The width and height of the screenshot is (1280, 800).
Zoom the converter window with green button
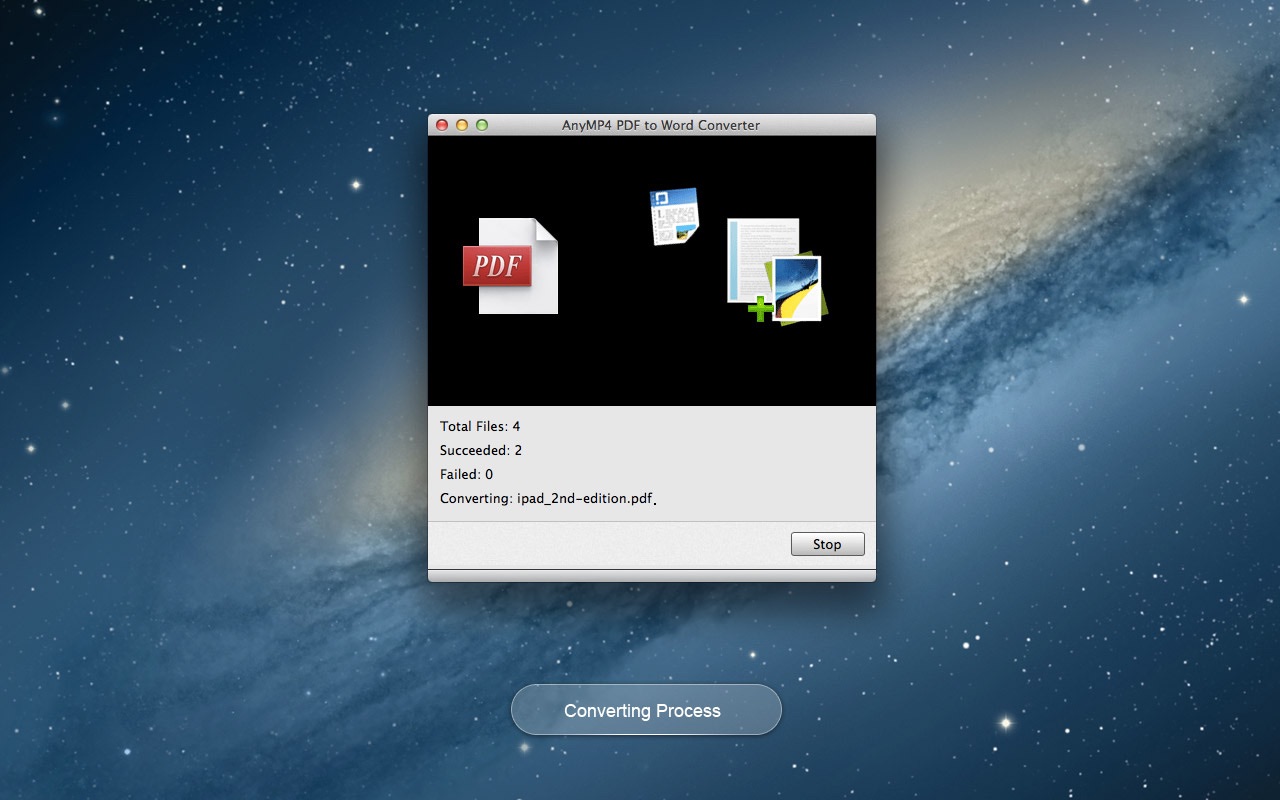(482, 125)
